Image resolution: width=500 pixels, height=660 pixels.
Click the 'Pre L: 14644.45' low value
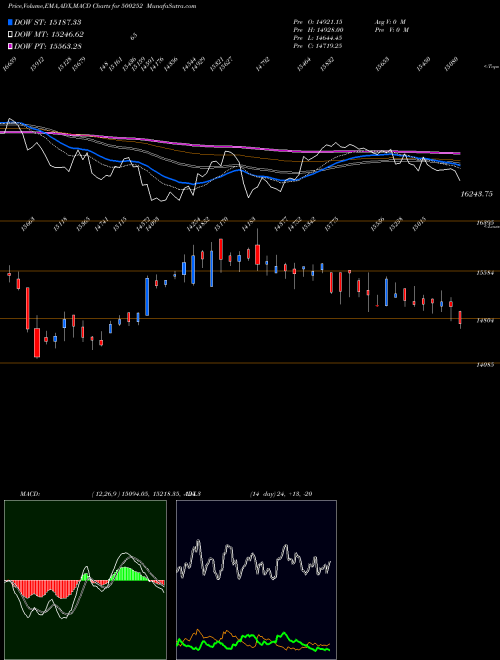pyautogui.click(x=319, y=38)
